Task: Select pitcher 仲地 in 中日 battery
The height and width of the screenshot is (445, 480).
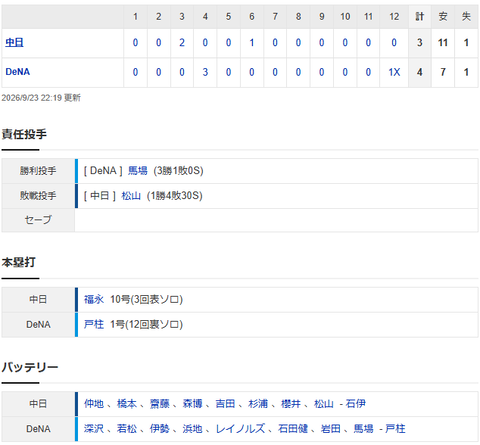Action: tap(94, 404)
